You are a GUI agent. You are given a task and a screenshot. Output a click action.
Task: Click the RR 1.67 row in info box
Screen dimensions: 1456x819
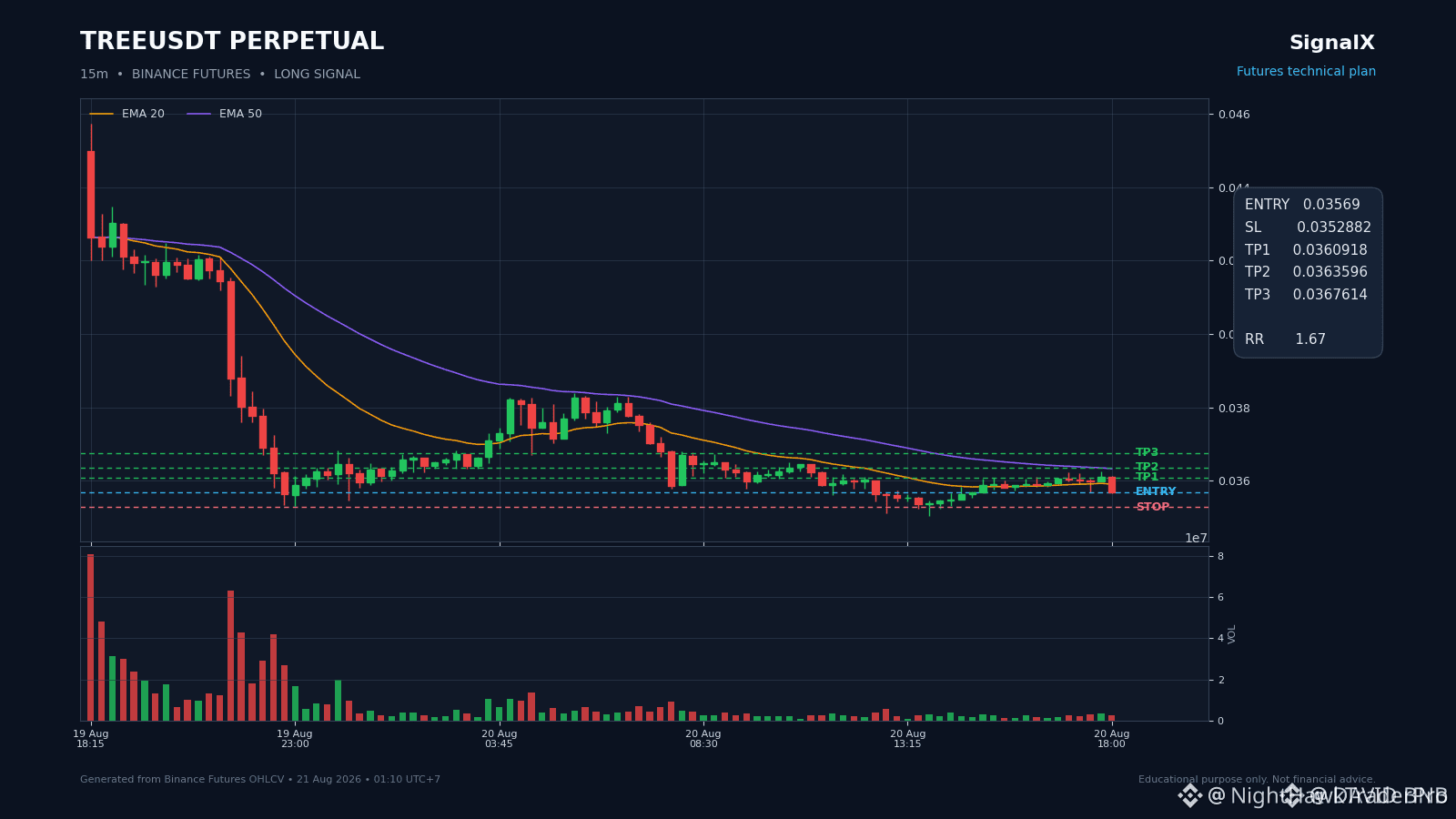click(x=1285, y=339)
